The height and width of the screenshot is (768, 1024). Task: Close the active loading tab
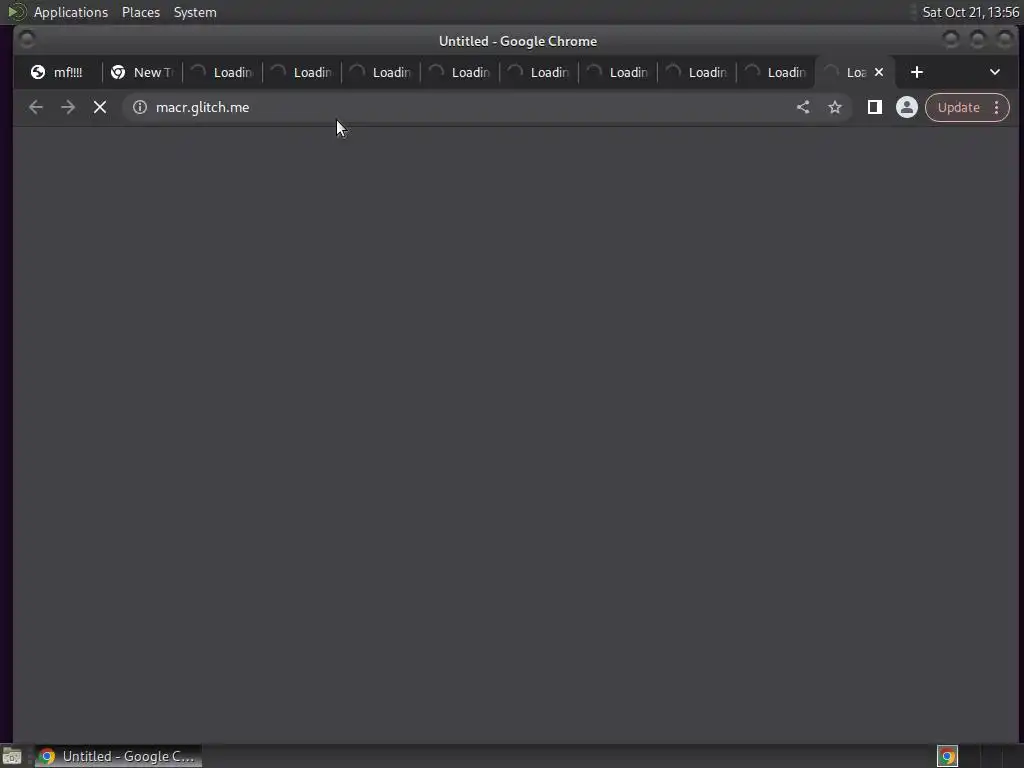879,72
